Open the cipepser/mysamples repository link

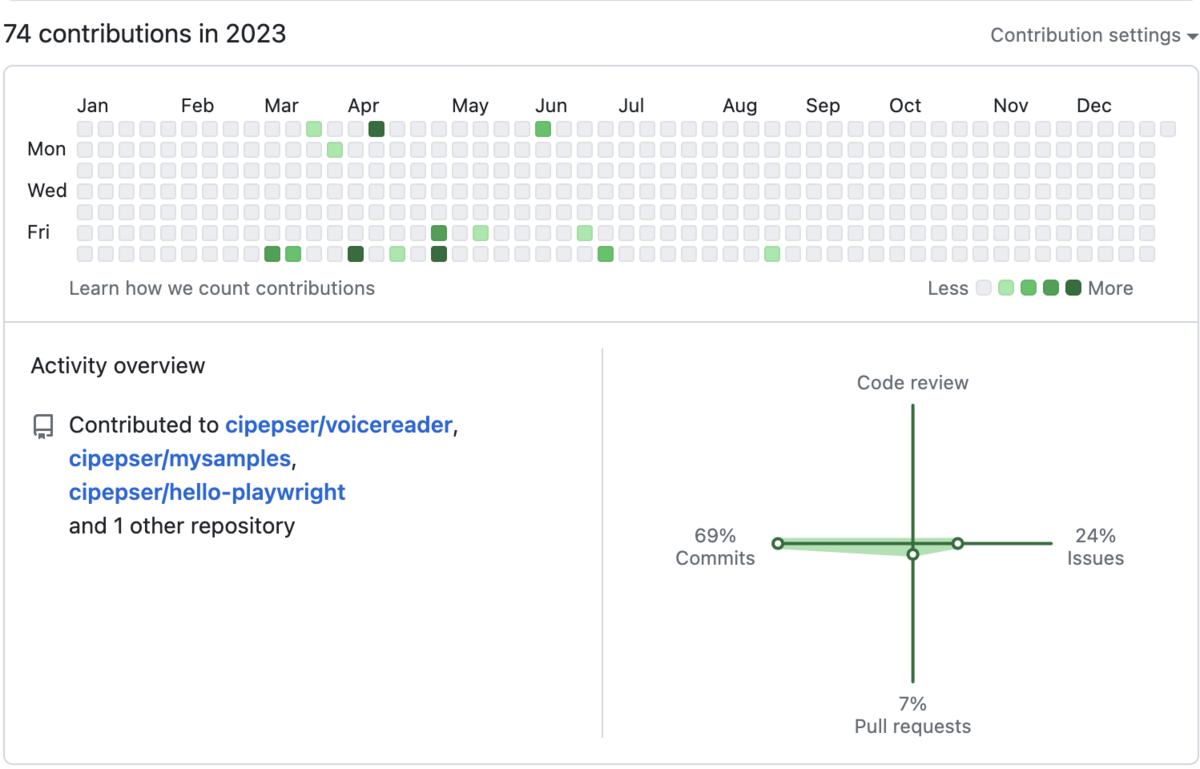pyautogui.click(x=180, y=459)
